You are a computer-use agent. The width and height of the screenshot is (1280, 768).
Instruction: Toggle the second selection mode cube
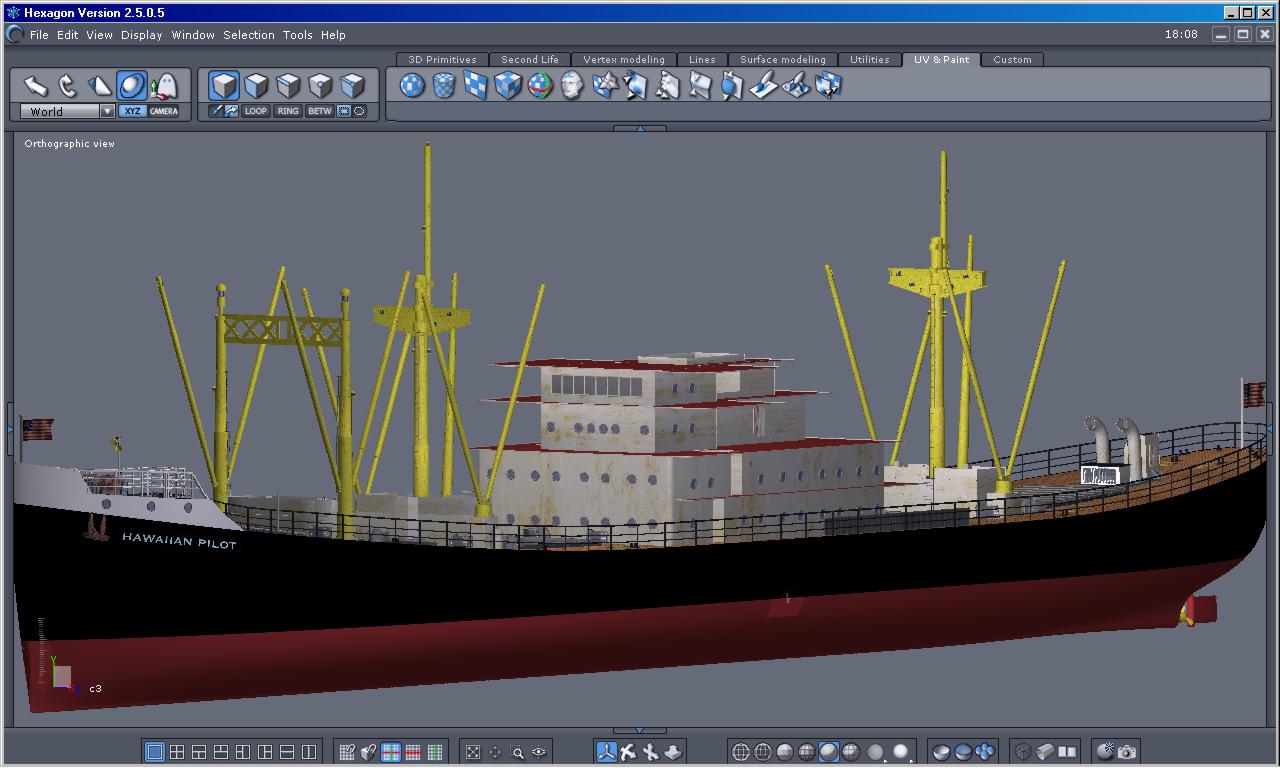(256, 85)
